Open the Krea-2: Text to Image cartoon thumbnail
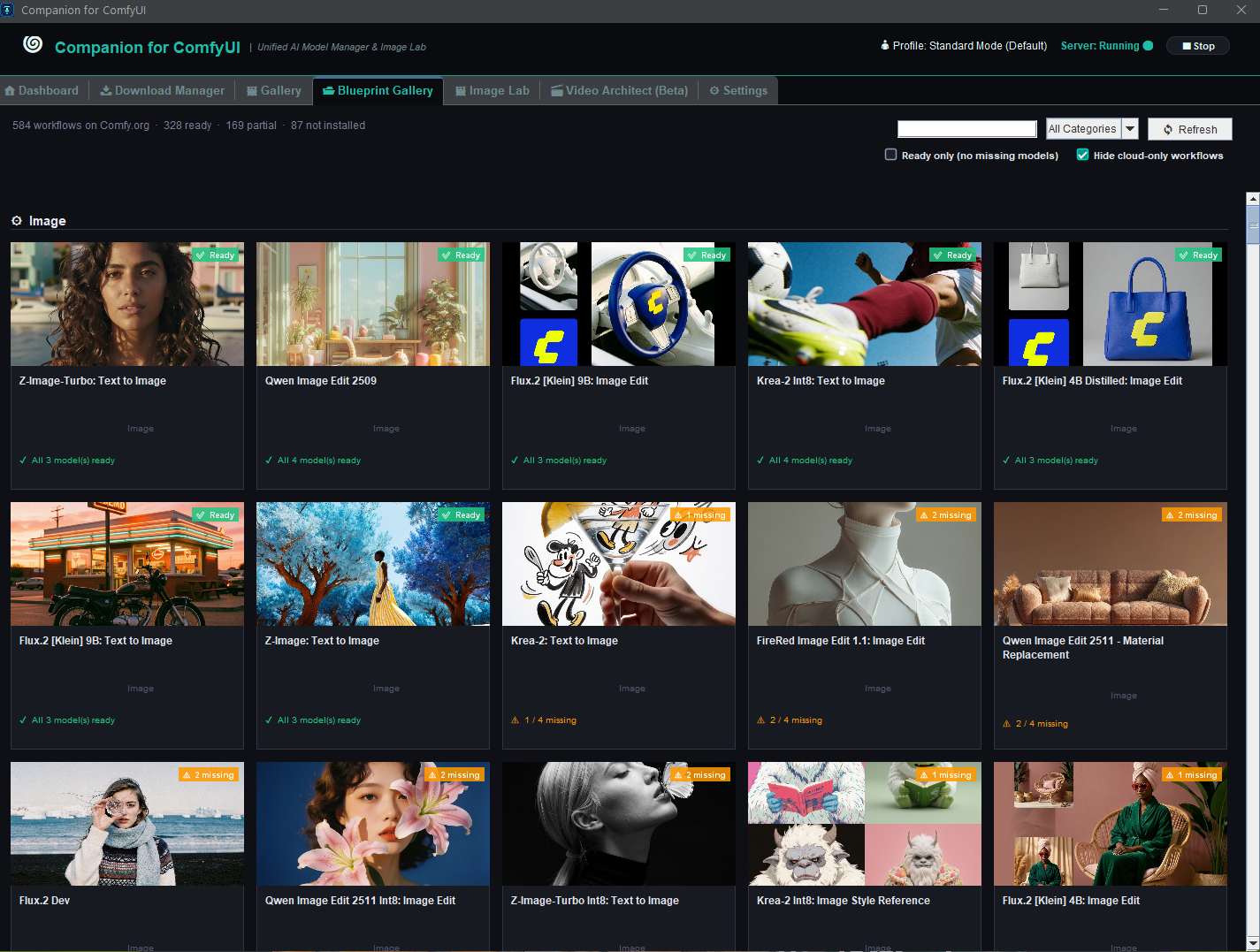Screen dimensions: 1260x952 (619, 564)
